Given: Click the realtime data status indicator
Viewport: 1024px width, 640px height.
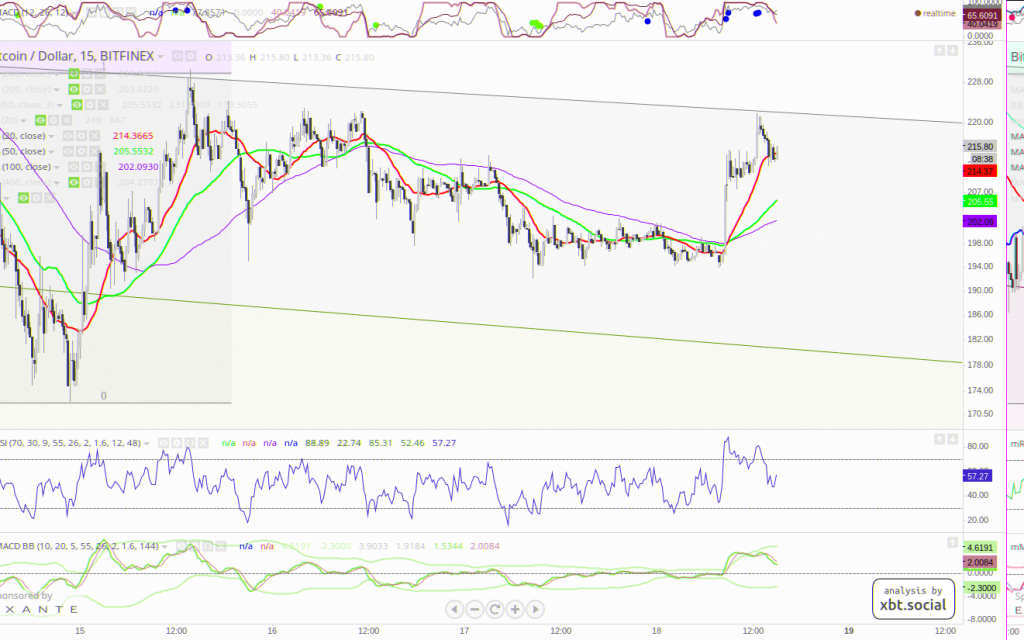Looking at the screenshot, I should coord(937,13).
